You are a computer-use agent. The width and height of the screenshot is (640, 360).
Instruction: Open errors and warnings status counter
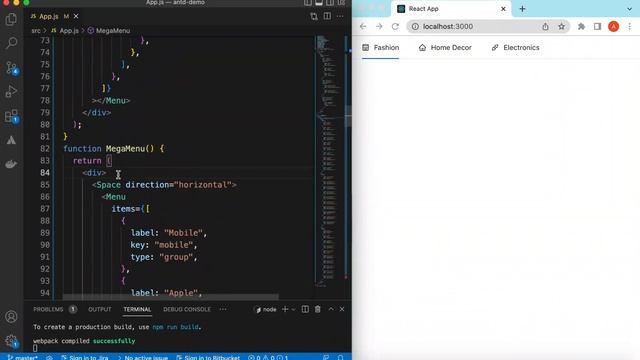click(x=268, y=357)
